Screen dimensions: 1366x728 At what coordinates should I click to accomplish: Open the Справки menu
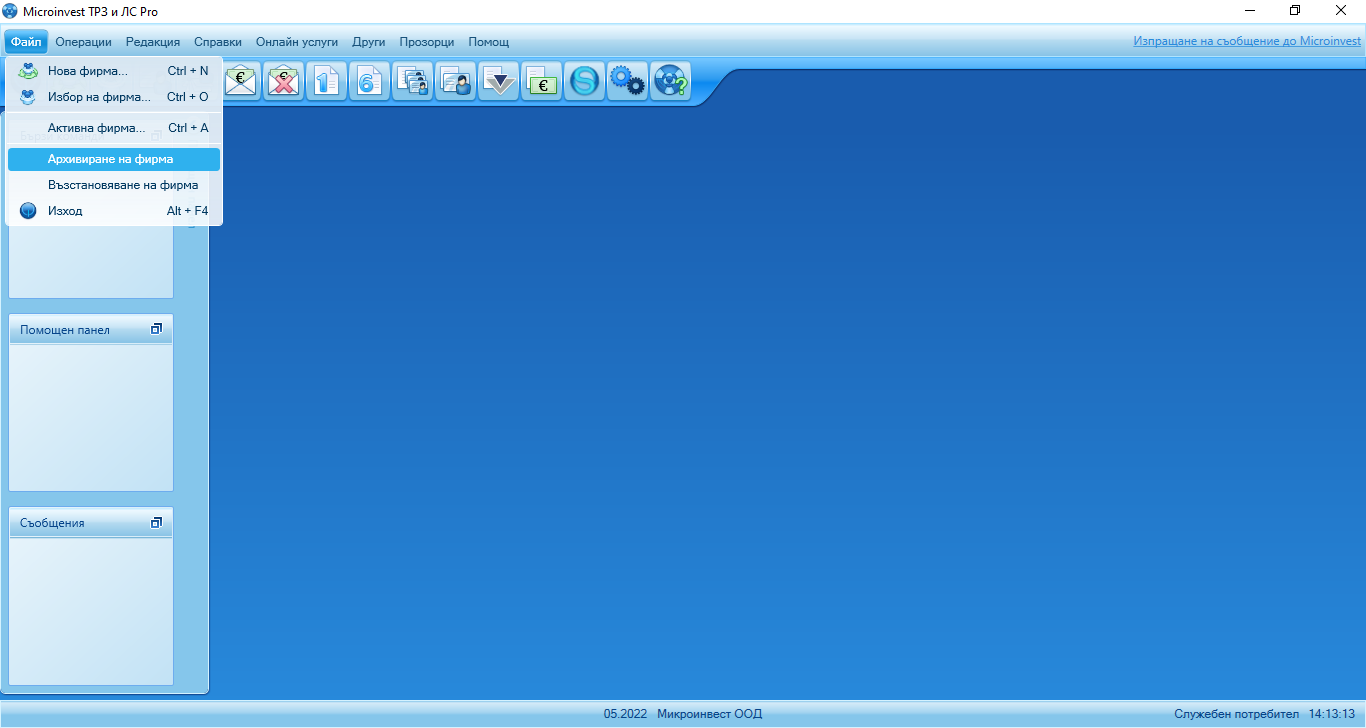click(218, 42)
